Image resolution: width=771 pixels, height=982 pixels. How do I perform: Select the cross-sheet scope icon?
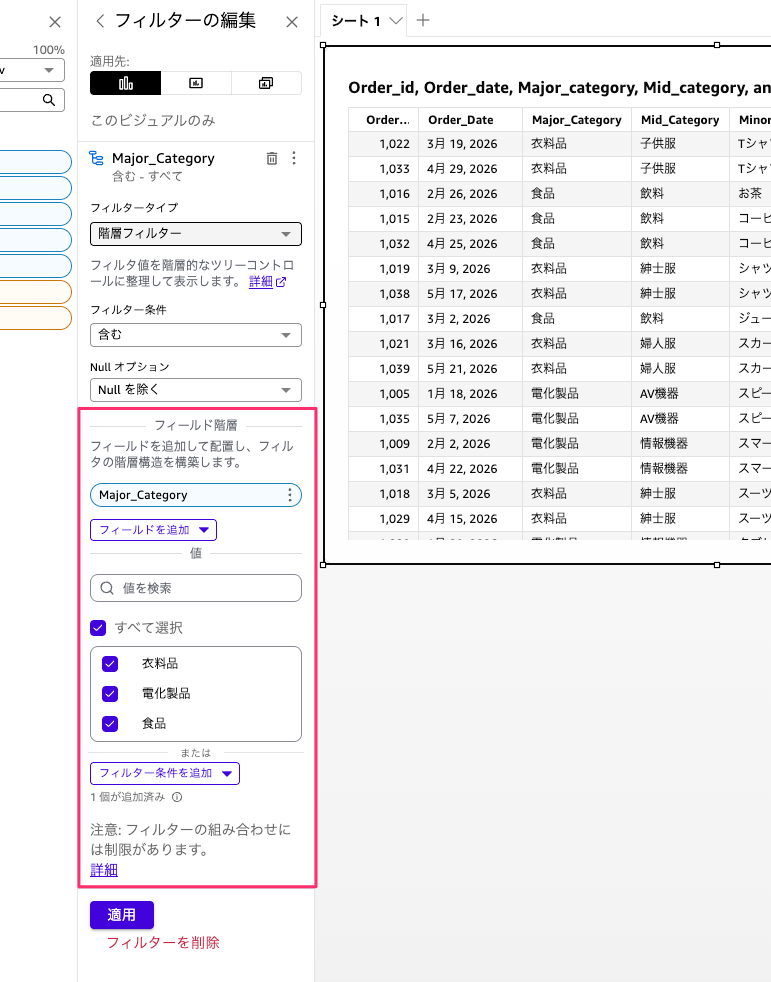point(266,83)
